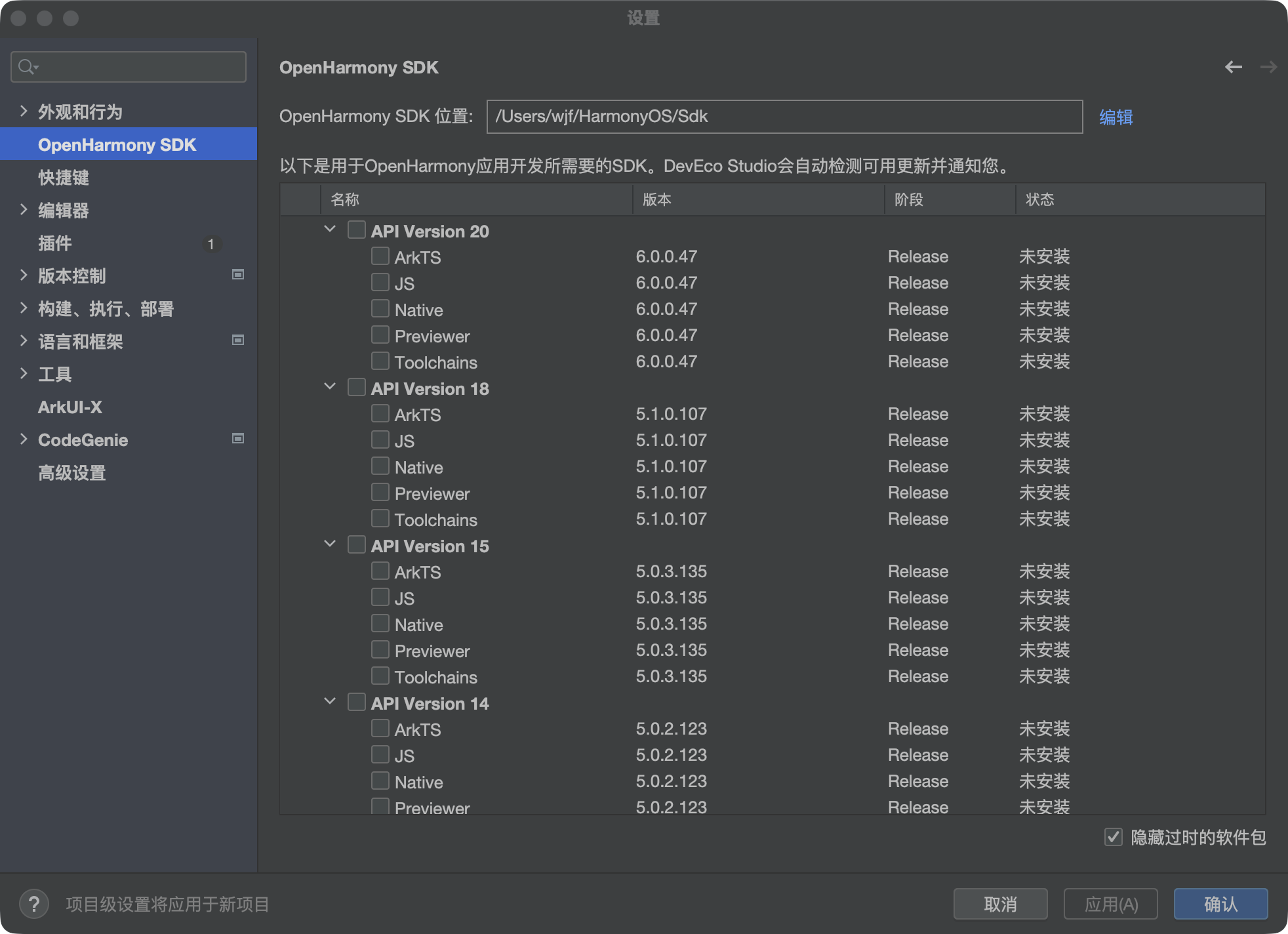Click the panel icon beside 语言和框架

tap(238, 340)
